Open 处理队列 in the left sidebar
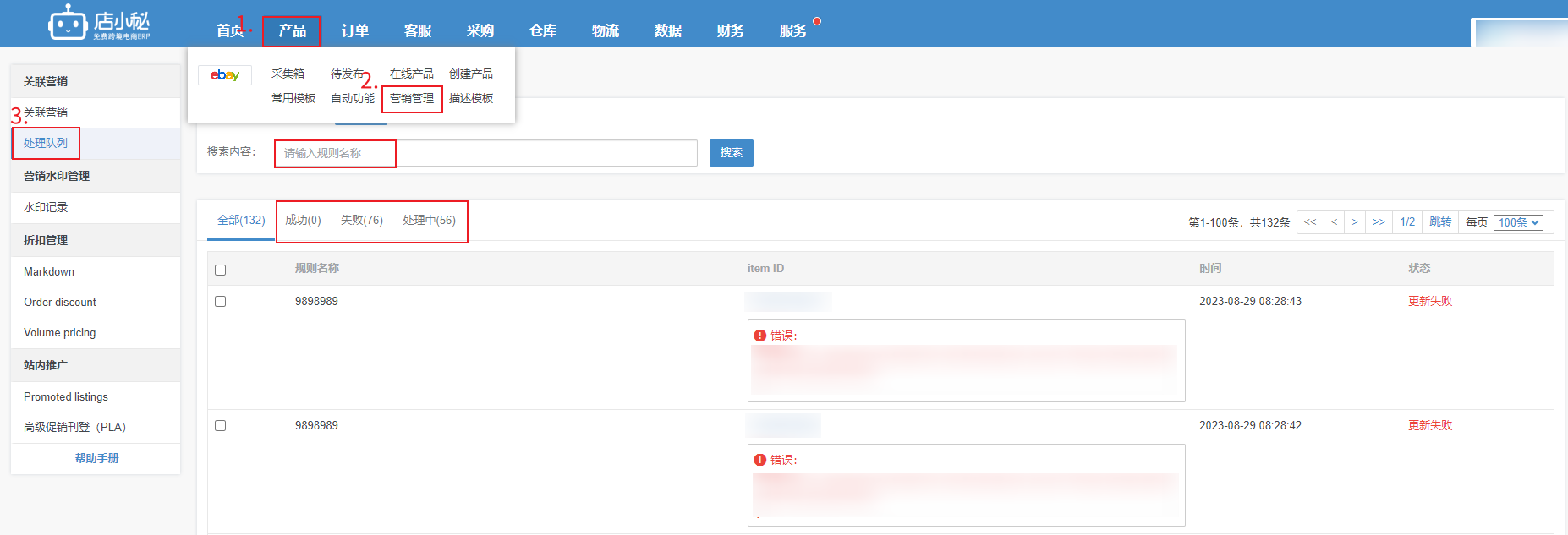The height and width of the screenshot is (535, 1568). click(x=46, y=144)
